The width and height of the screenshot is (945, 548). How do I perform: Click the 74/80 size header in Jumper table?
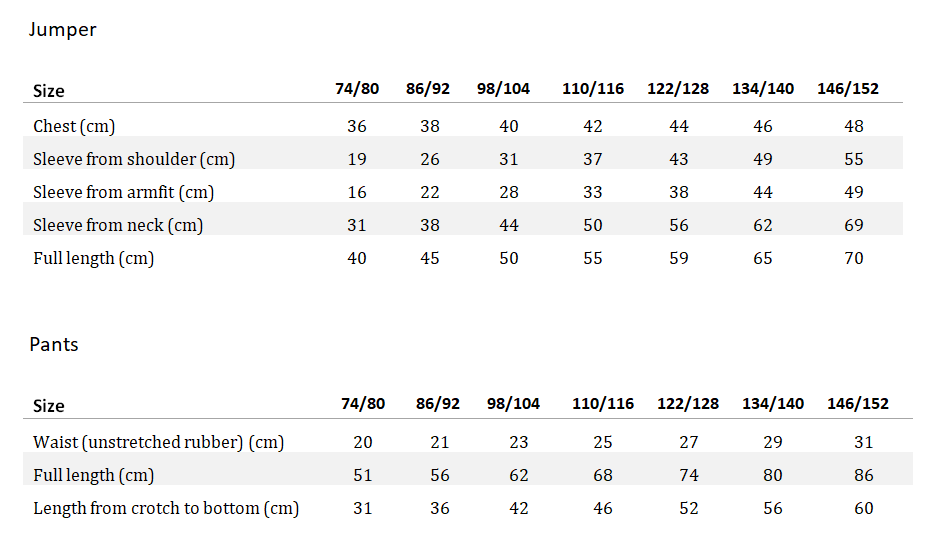[357, 89]
